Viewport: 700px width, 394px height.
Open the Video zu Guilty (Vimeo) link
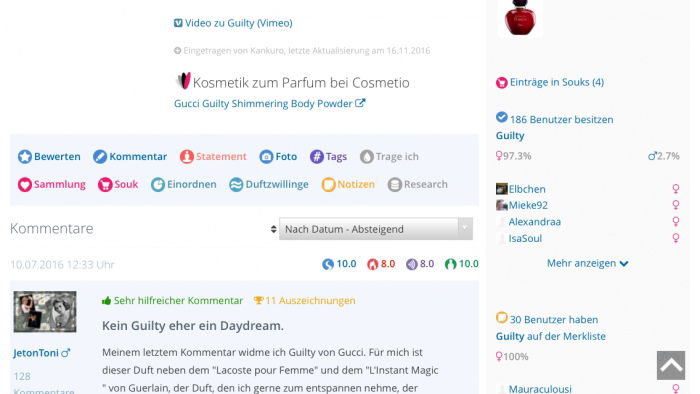click(238, 23)
